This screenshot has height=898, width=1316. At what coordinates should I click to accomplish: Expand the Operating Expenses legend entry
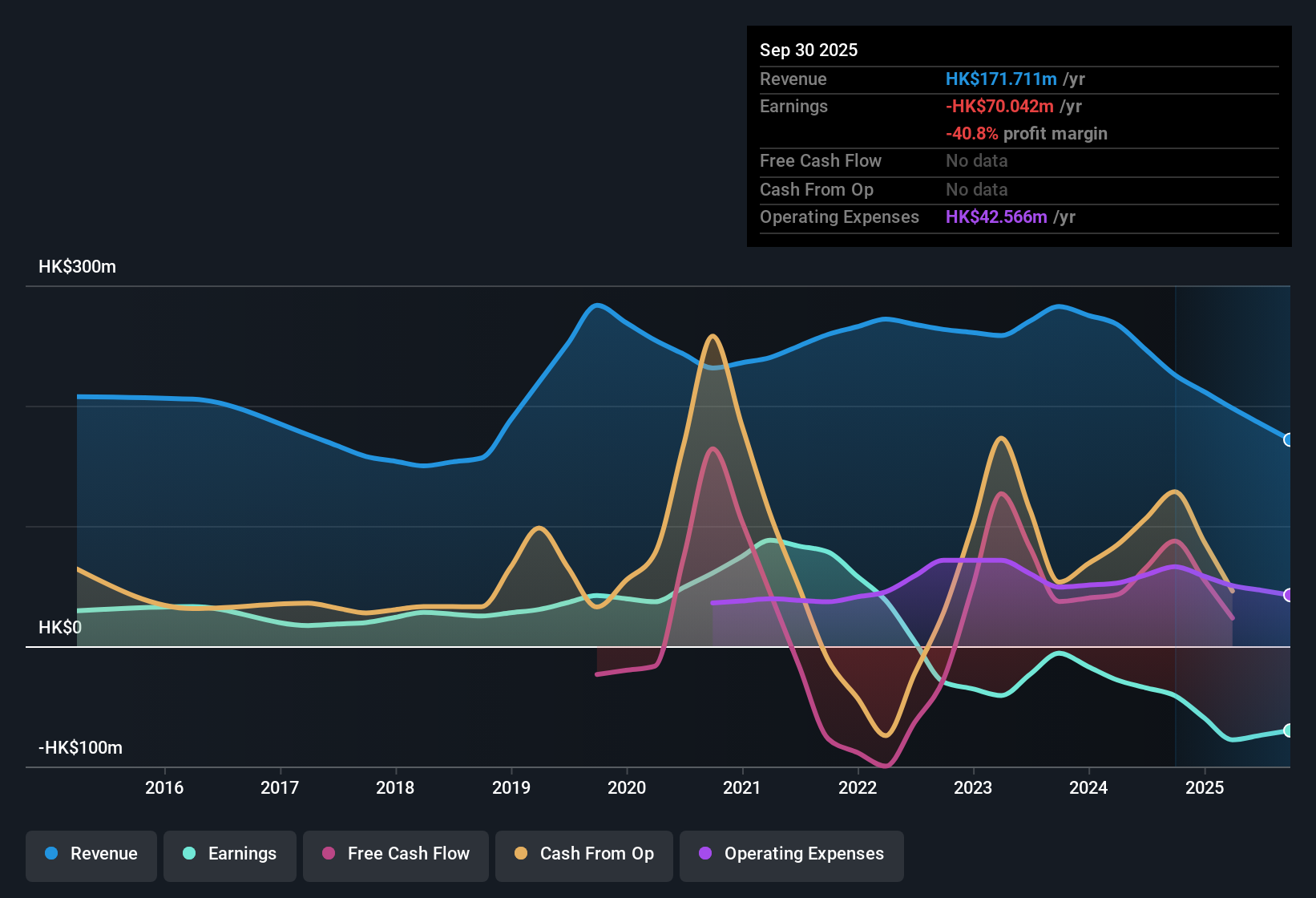click(x=791, y=854)
